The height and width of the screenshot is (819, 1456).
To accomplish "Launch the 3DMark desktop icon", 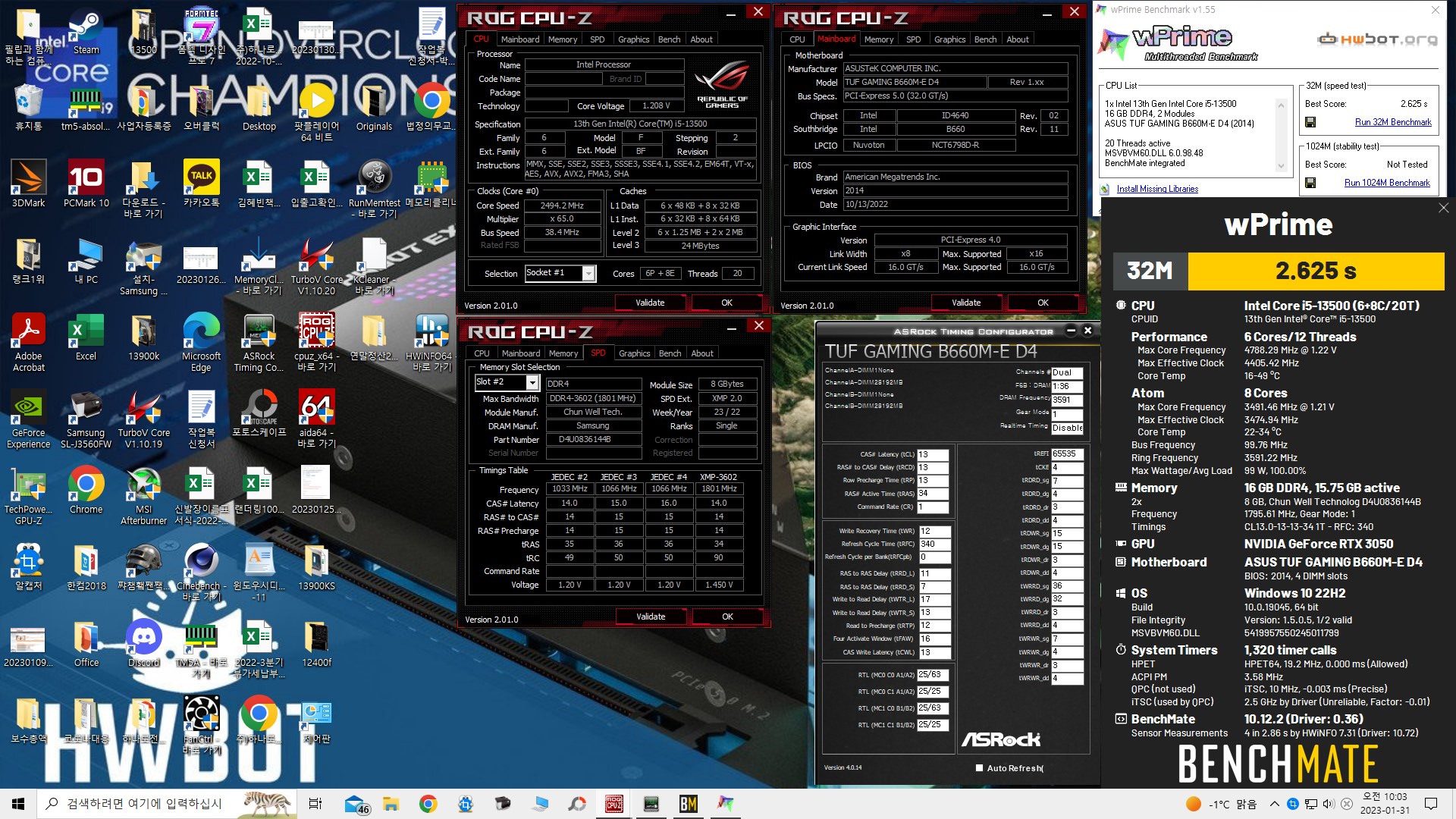I will (x=28, y=184).
